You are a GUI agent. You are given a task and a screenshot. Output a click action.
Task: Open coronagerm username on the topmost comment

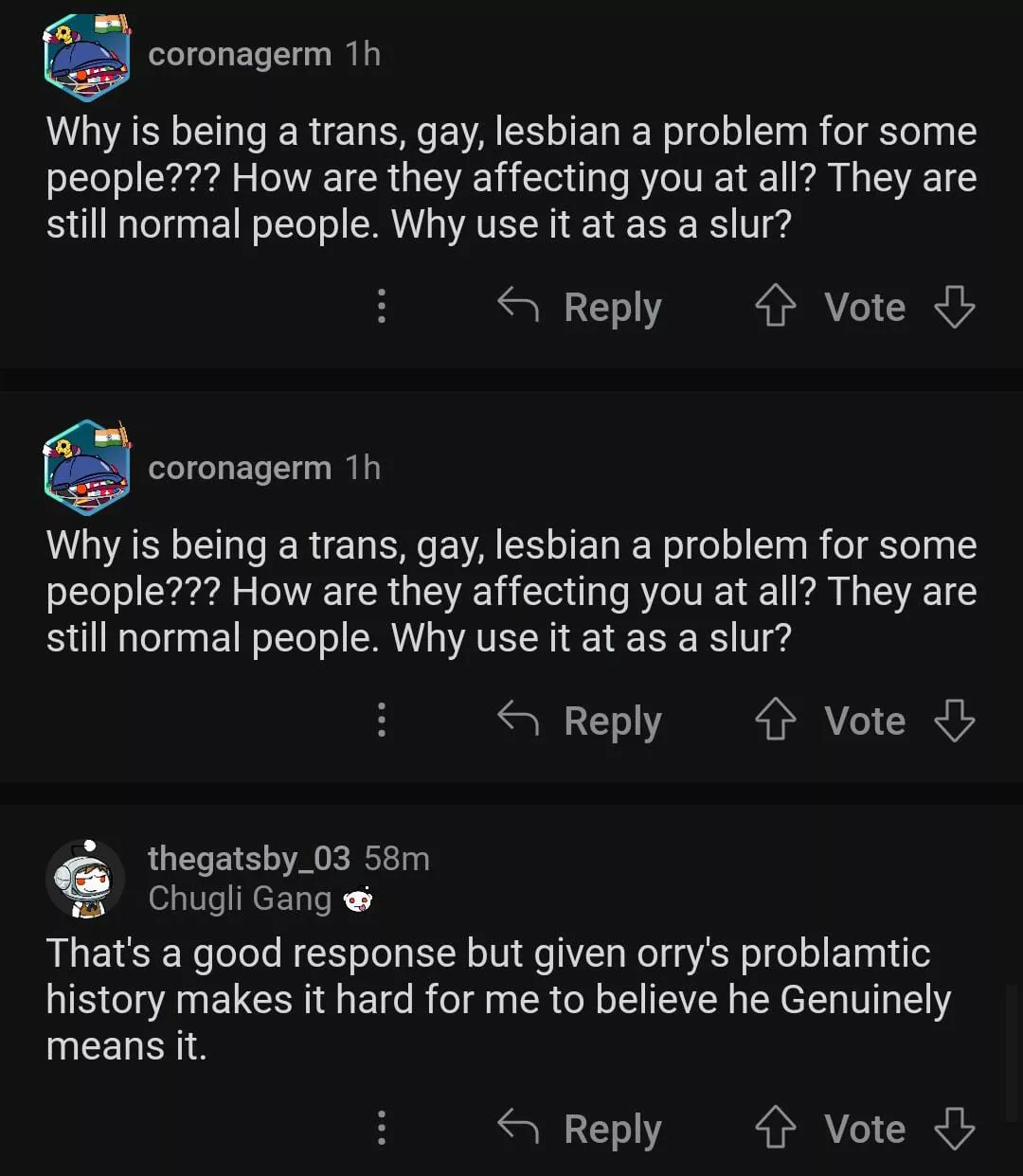240,55
